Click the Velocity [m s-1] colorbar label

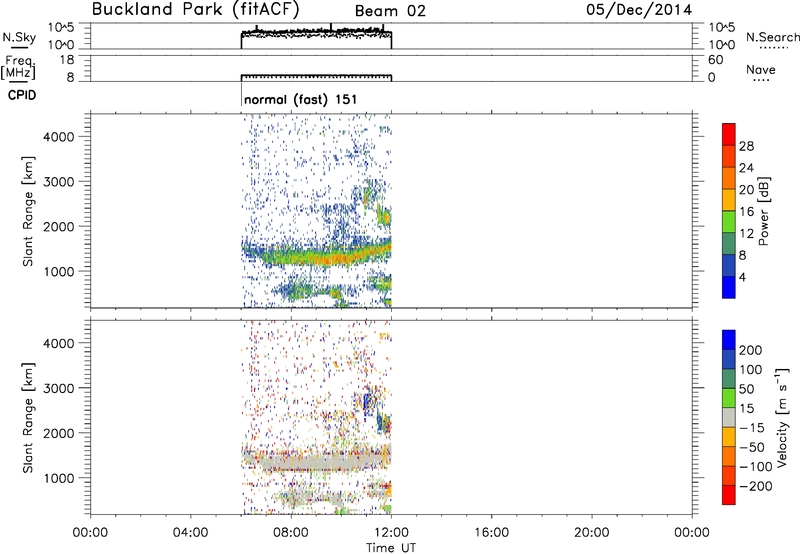(782, 417)
